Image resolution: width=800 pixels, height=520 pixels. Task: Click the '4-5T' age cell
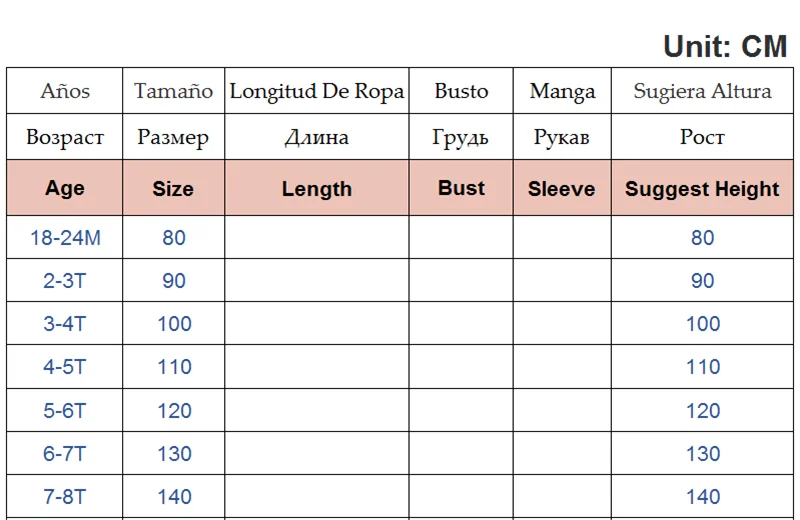65,367
